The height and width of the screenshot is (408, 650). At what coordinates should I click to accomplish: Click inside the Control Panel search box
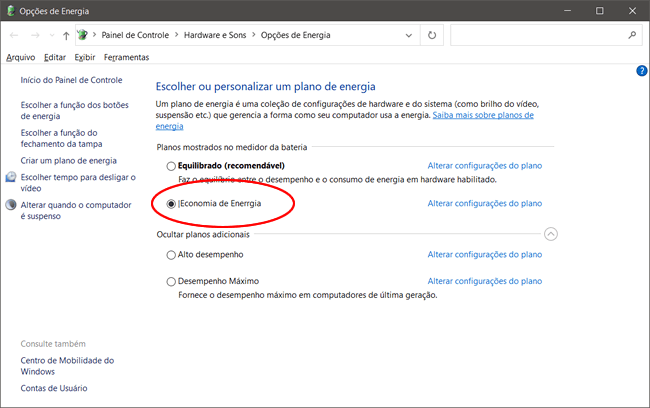538,34
